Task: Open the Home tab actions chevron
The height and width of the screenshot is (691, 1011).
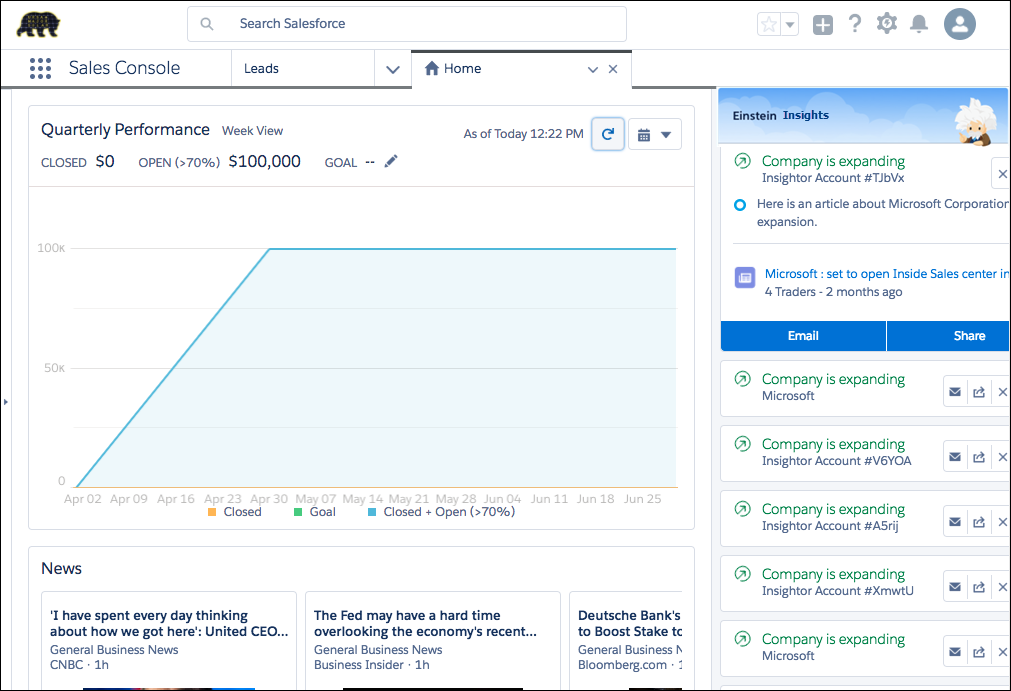Action: 593,69
